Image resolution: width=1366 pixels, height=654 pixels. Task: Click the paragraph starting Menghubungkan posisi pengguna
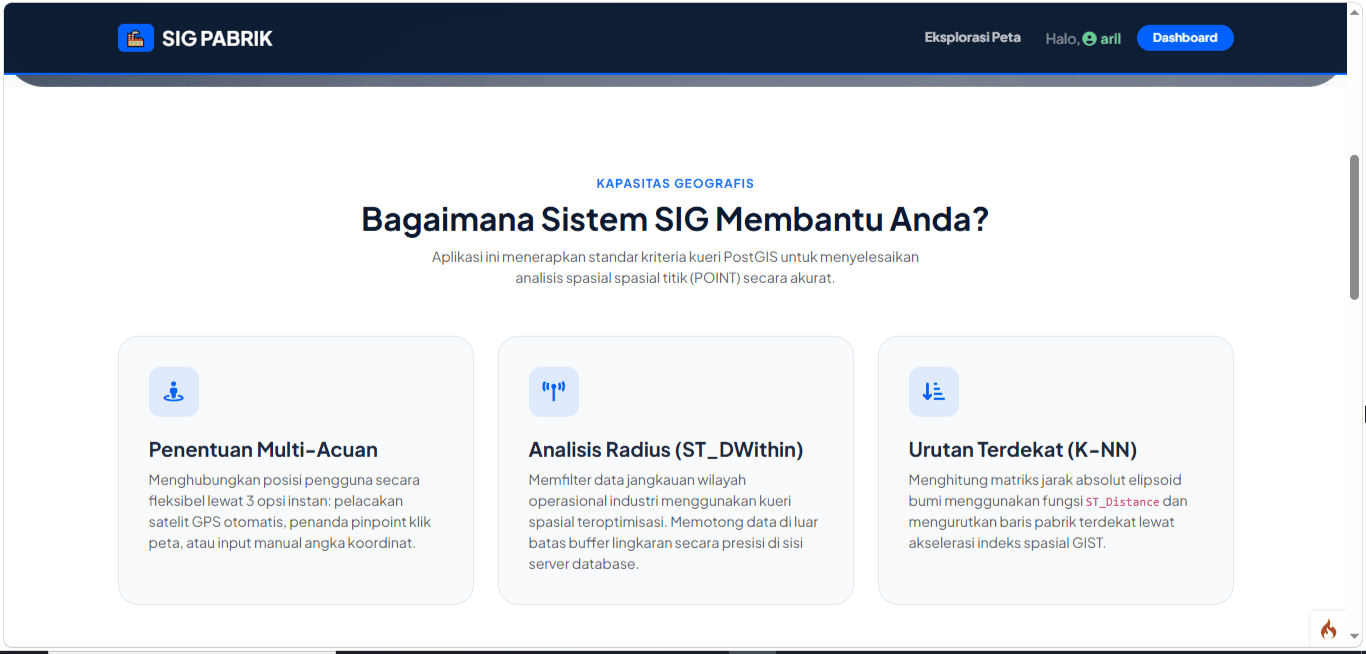(x=290, y=511)
